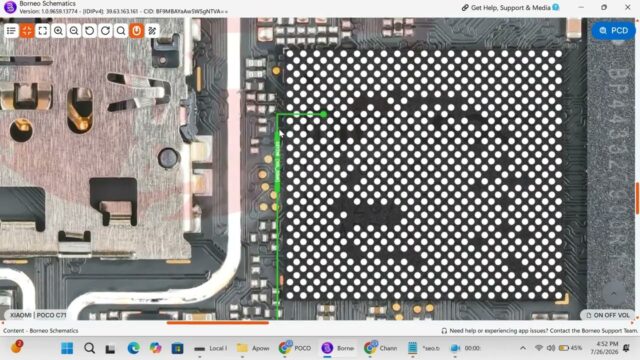
Task: Expand the up-chevron above ON OFF VOL
Action: click(x=614, y=293)
